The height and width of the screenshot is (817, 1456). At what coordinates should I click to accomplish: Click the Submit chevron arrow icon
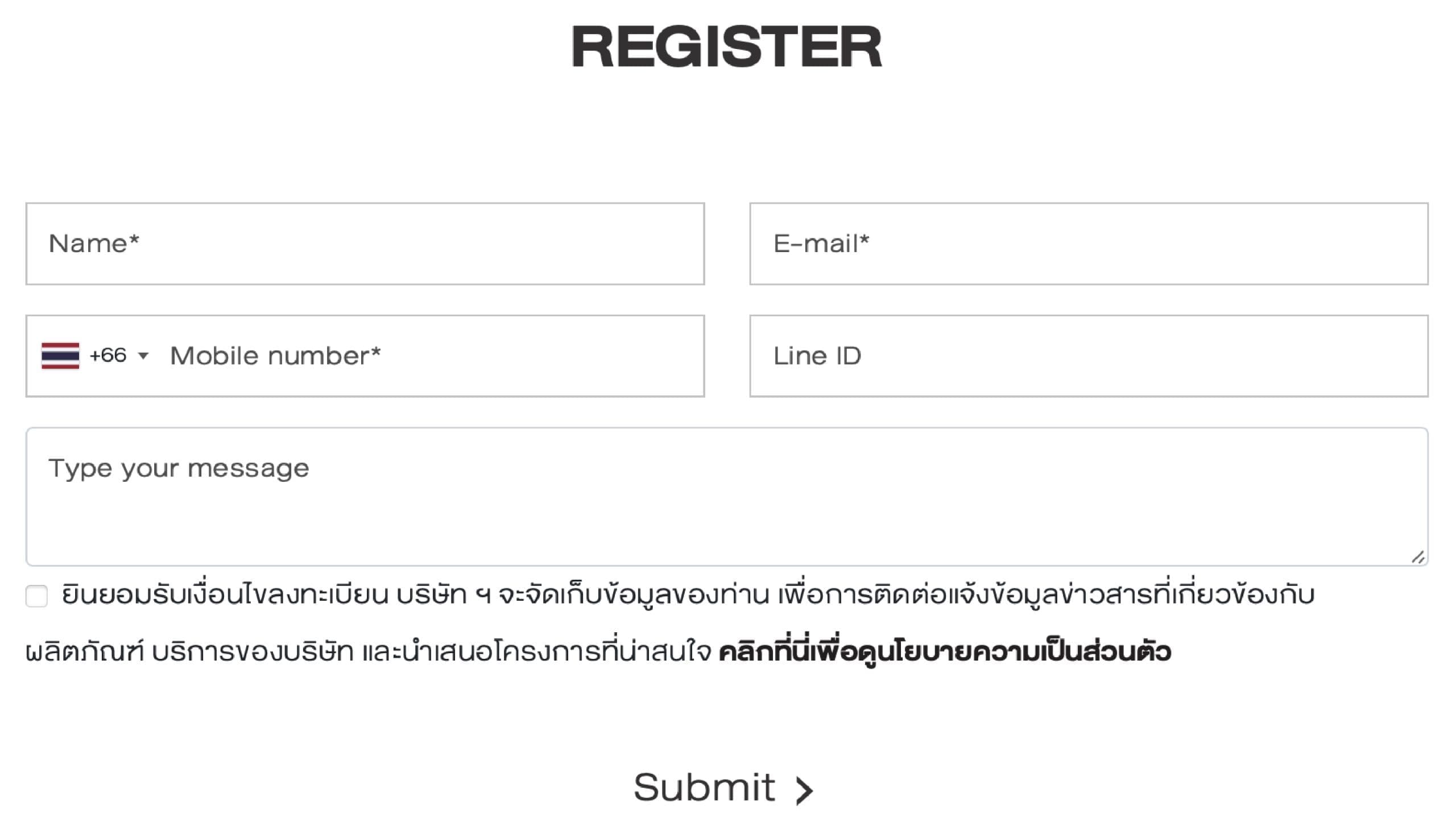pyautogui.click(x=804, y=790)
